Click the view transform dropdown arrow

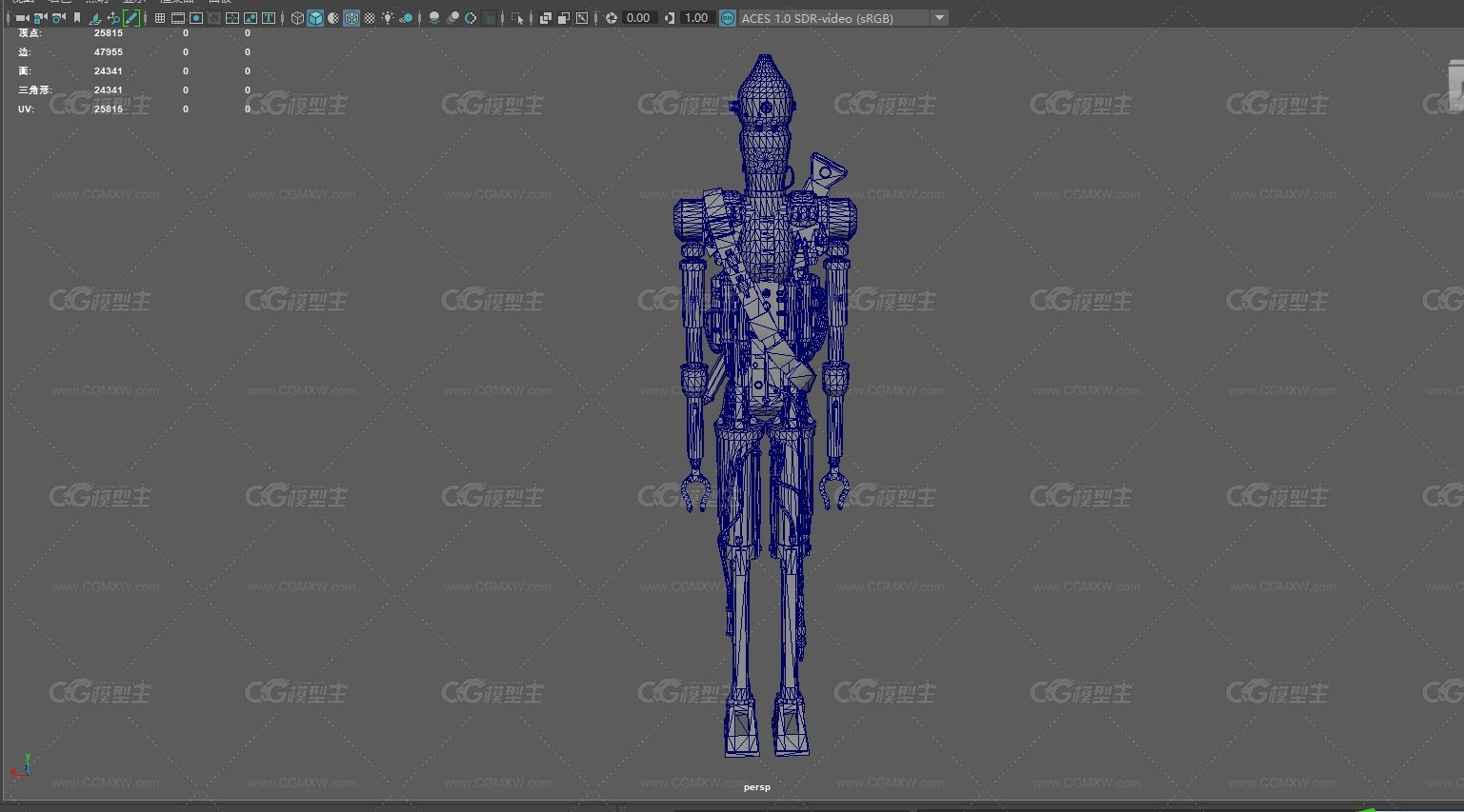[939, 18]
